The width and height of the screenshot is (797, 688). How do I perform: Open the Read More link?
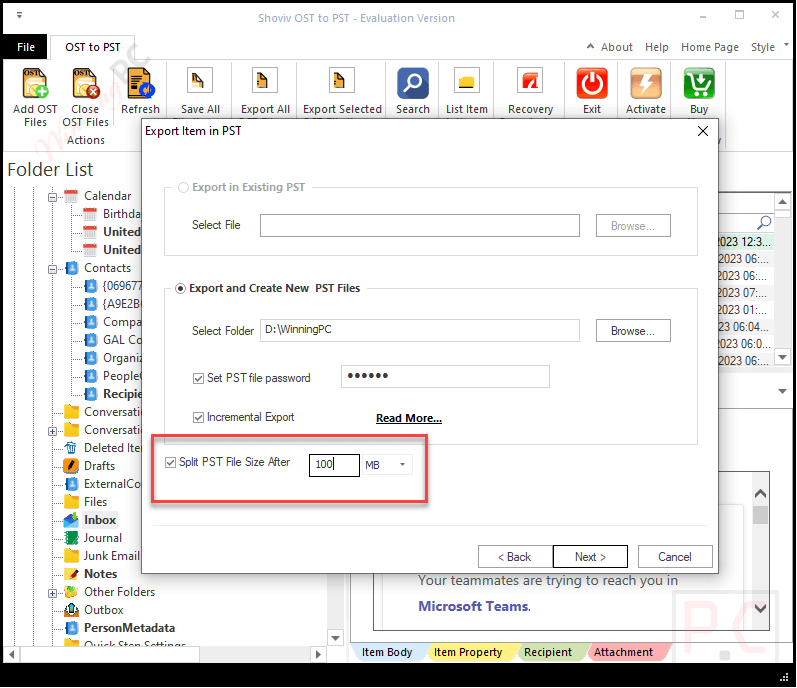pos(409,418)
